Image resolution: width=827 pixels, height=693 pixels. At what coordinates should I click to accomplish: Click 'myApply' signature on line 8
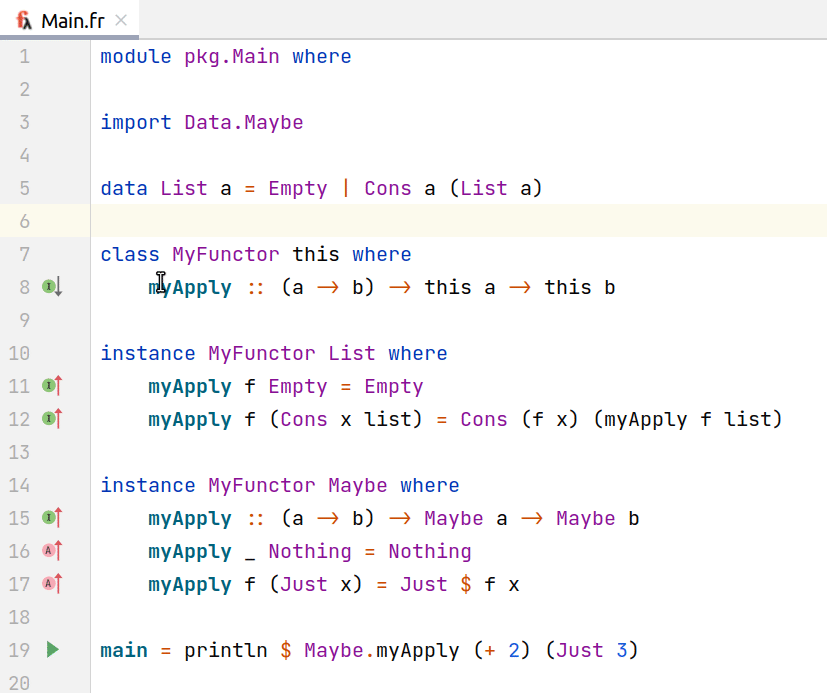click(189, 287)
